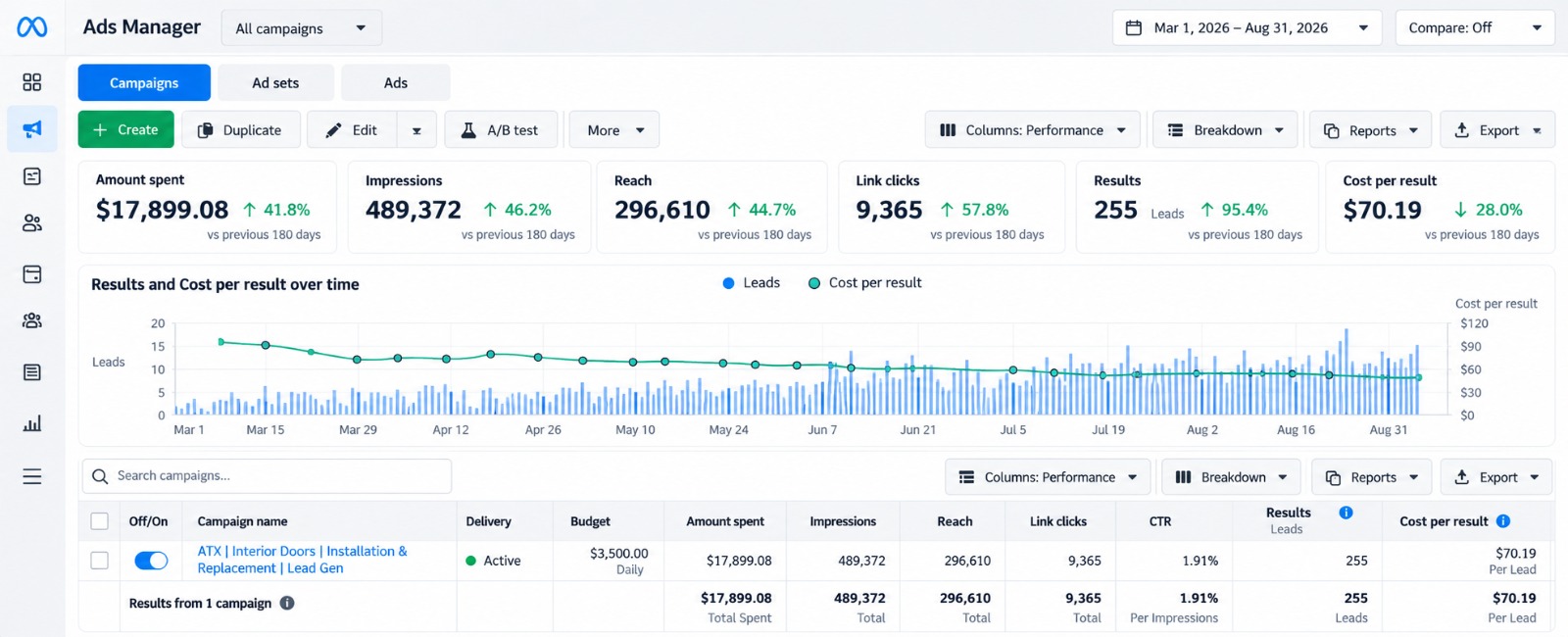Click the Amount spent summary card

click(207, 208)
